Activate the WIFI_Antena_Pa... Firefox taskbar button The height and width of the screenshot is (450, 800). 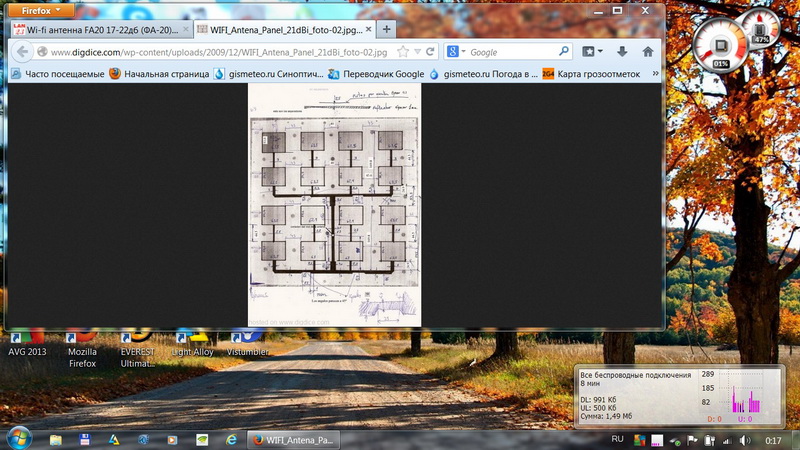click(293, 440)
